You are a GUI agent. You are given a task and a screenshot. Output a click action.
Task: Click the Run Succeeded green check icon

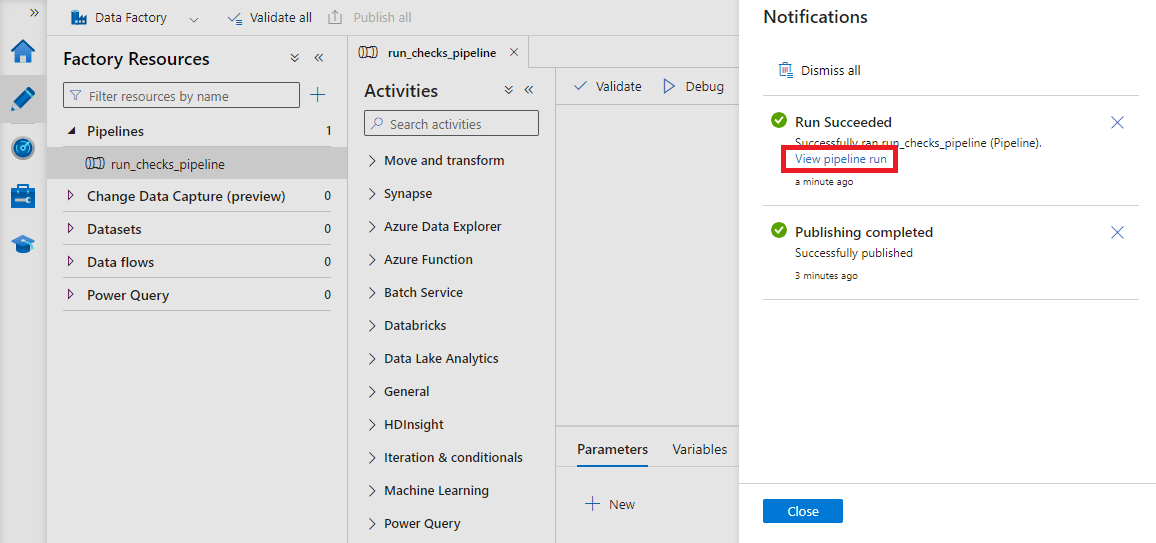point(779,120)
